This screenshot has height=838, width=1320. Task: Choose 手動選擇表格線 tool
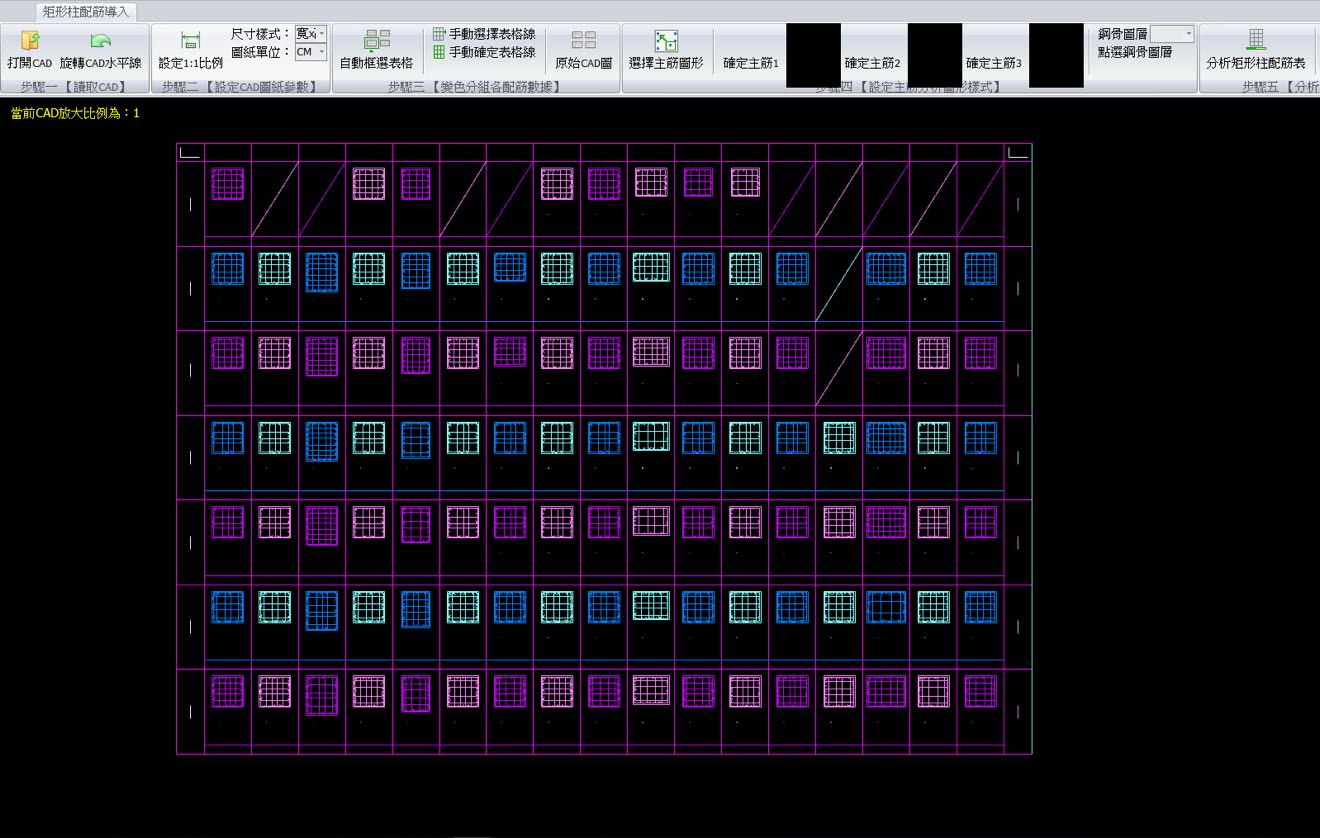coord(484,34)
